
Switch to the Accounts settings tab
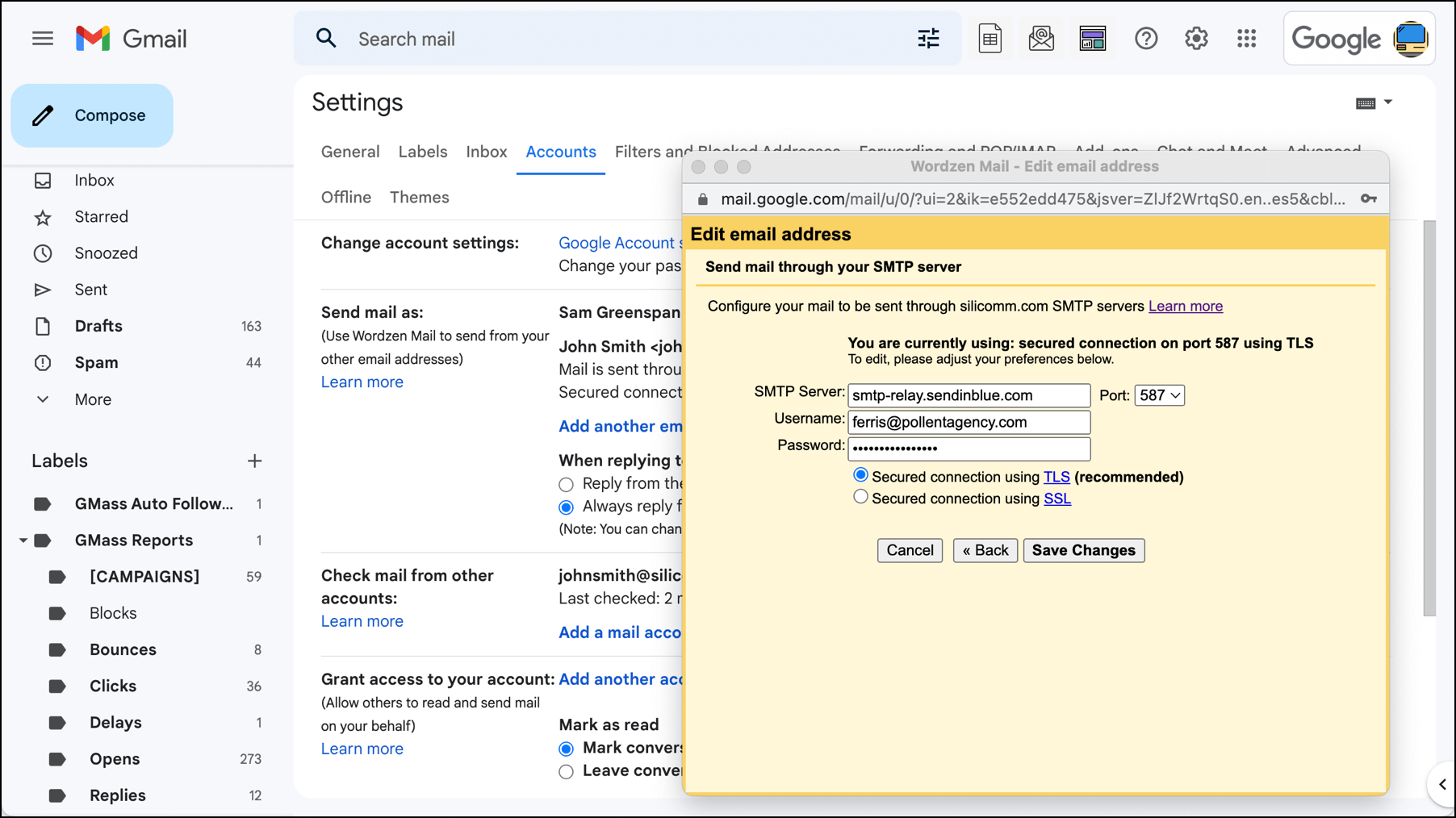tap(561, 152)
